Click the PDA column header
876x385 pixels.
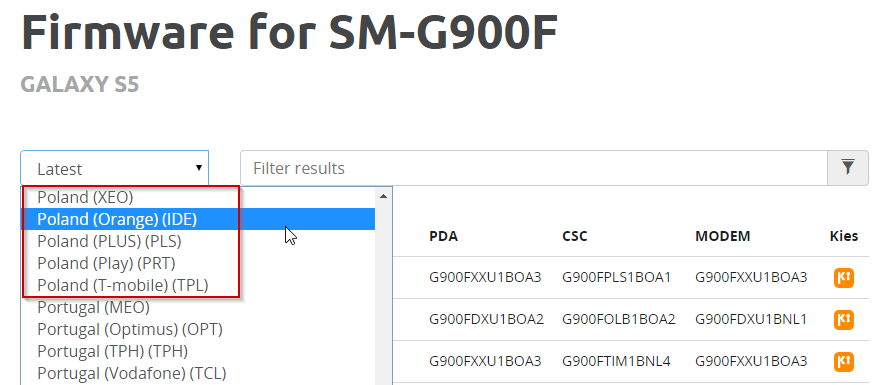(444, 236)
